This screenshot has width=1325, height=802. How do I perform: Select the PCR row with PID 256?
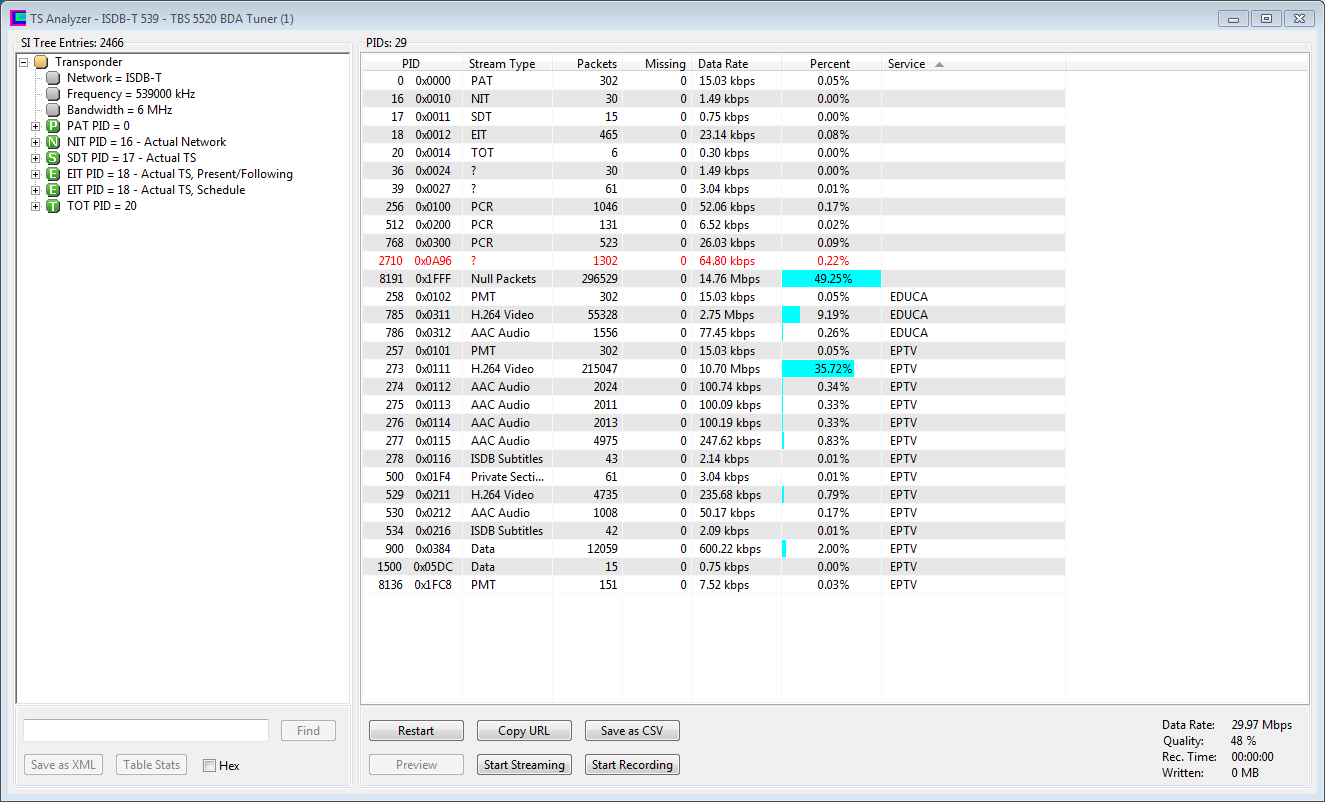pos(713,207)
